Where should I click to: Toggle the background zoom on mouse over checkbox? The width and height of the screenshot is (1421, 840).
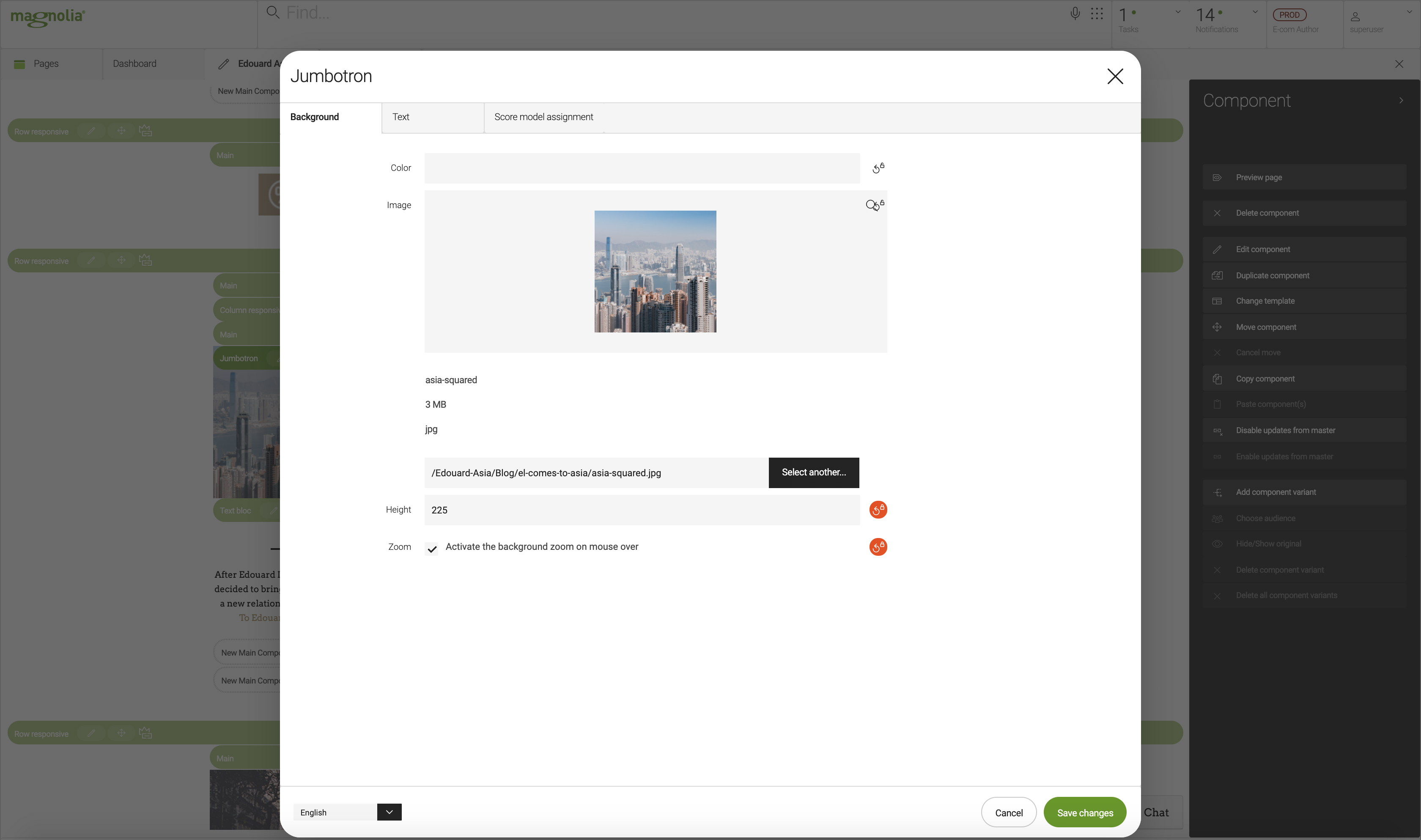point(432,549)
